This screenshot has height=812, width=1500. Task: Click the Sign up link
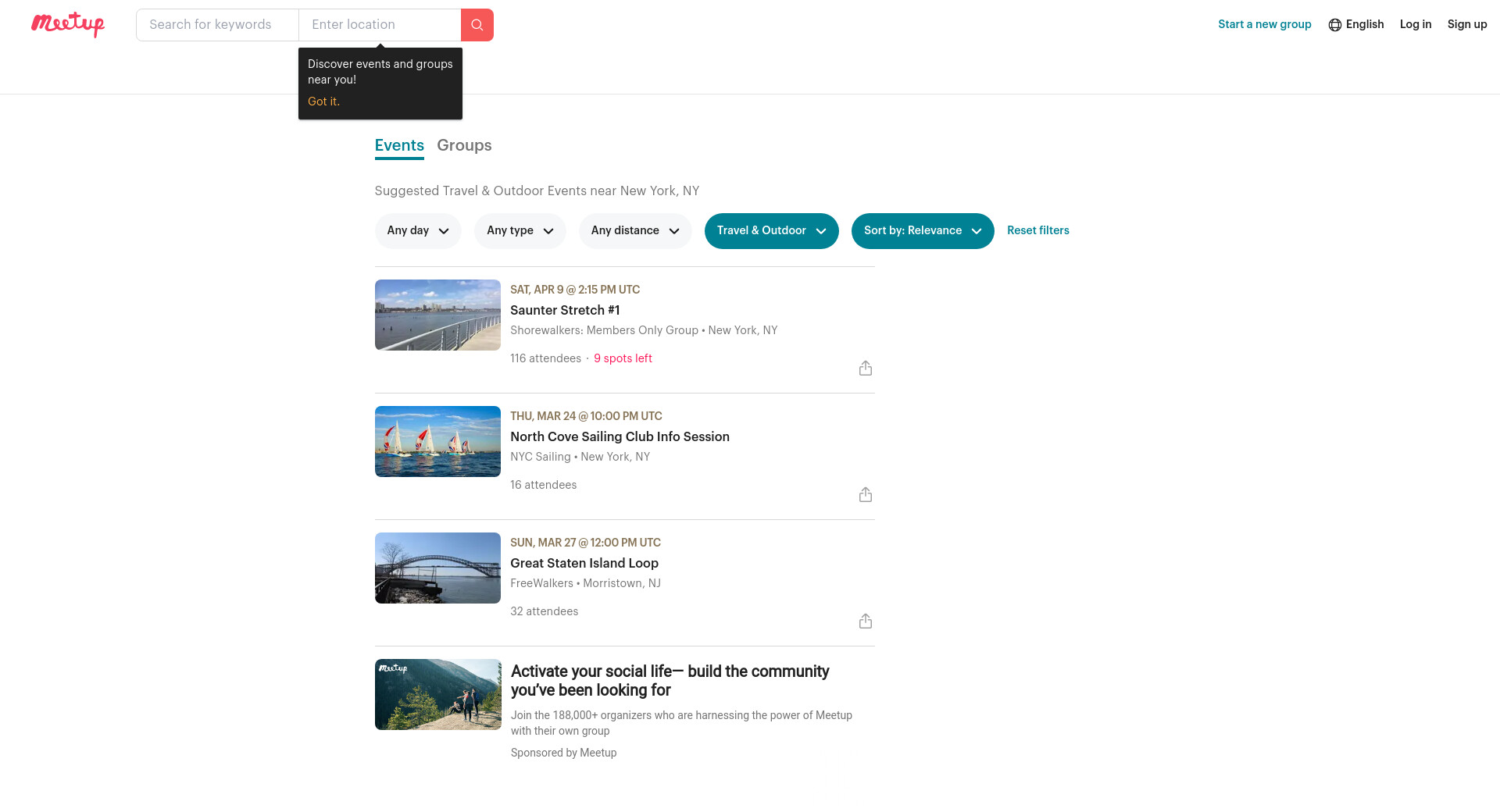pyautogui.click(x=1466, y=24)
